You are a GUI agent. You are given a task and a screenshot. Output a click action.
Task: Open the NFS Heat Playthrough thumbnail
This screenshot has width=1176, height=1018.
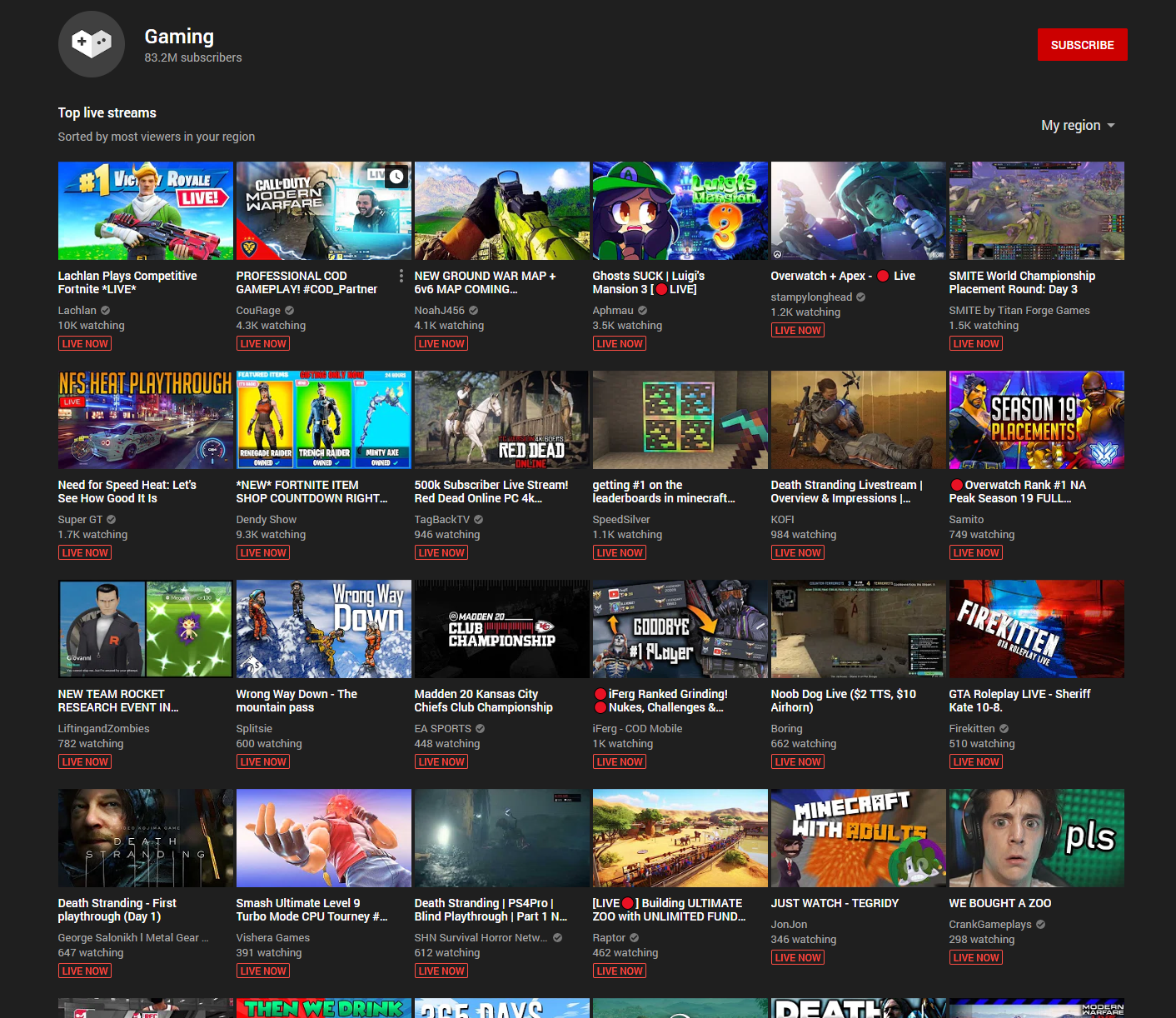click(146, 420)
